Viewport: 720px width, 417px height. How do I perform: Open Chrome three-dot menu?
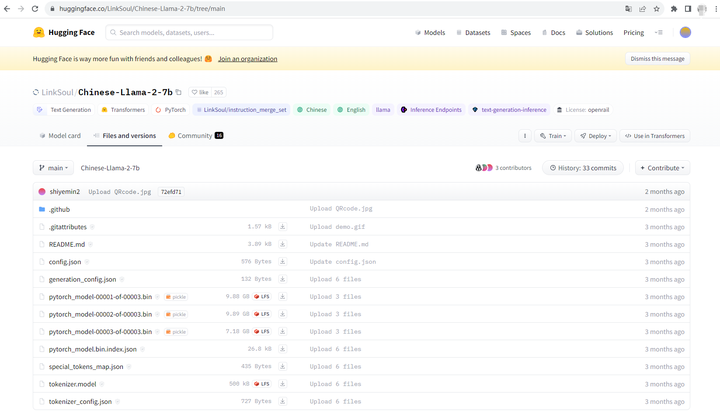click(716, 9)
